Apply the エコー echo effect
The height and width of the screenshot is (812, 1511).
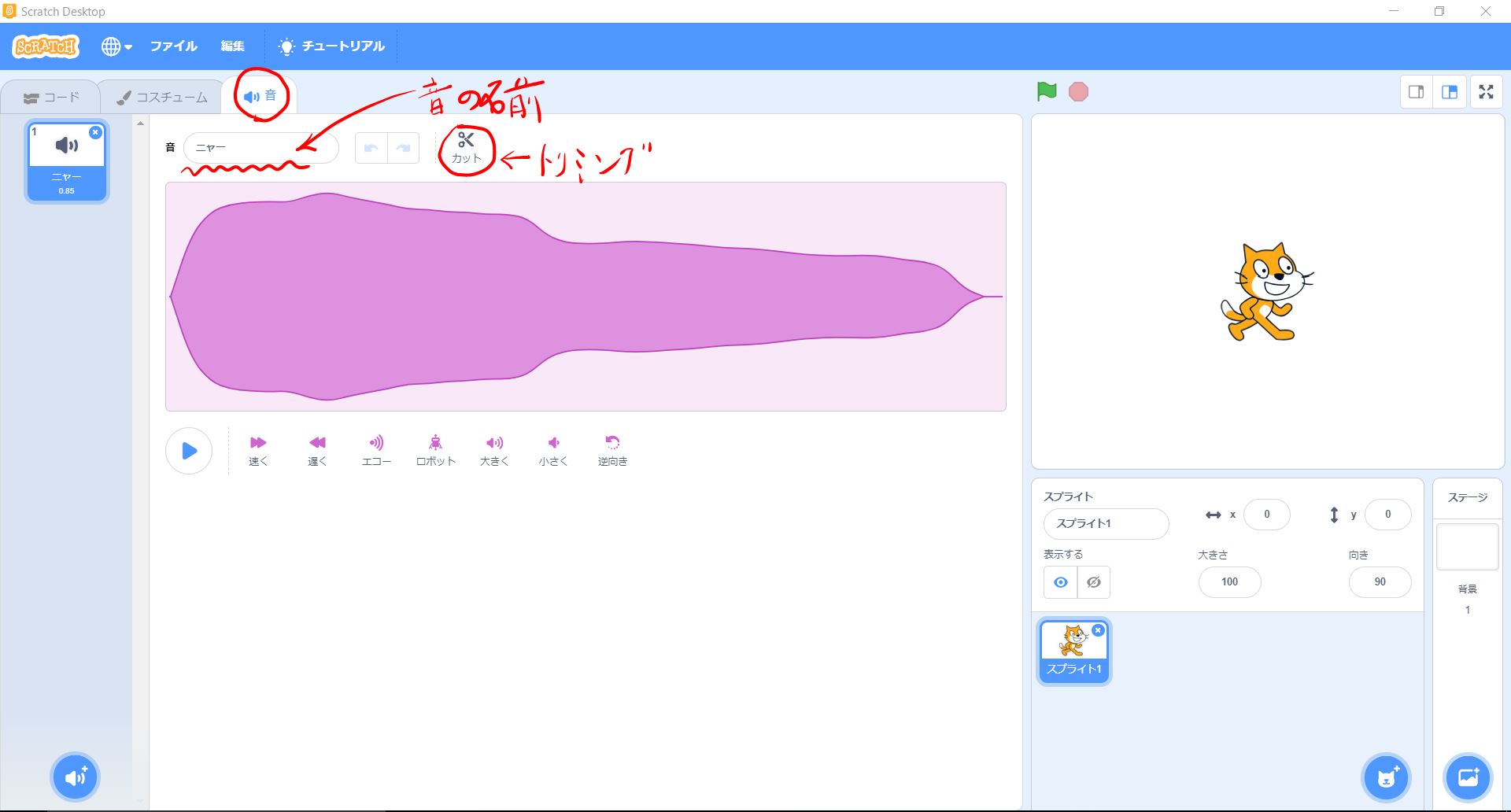coord(376,451)
